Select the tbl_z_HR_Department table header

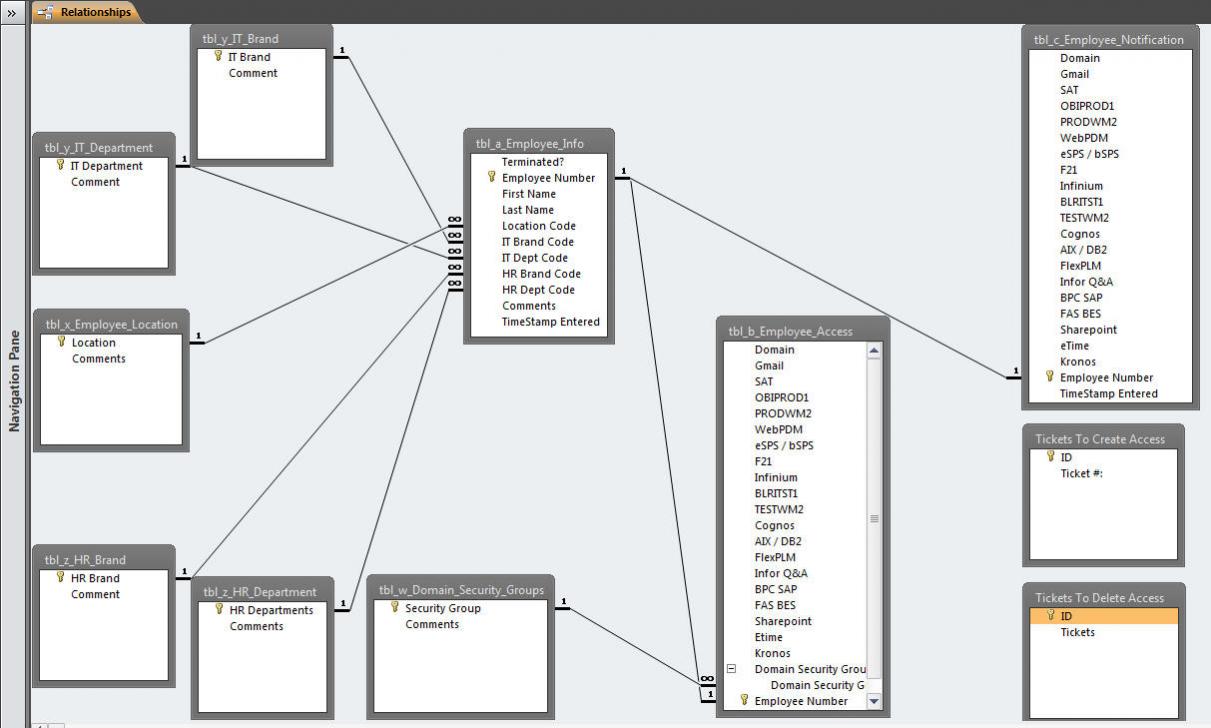tap(260, 592)
